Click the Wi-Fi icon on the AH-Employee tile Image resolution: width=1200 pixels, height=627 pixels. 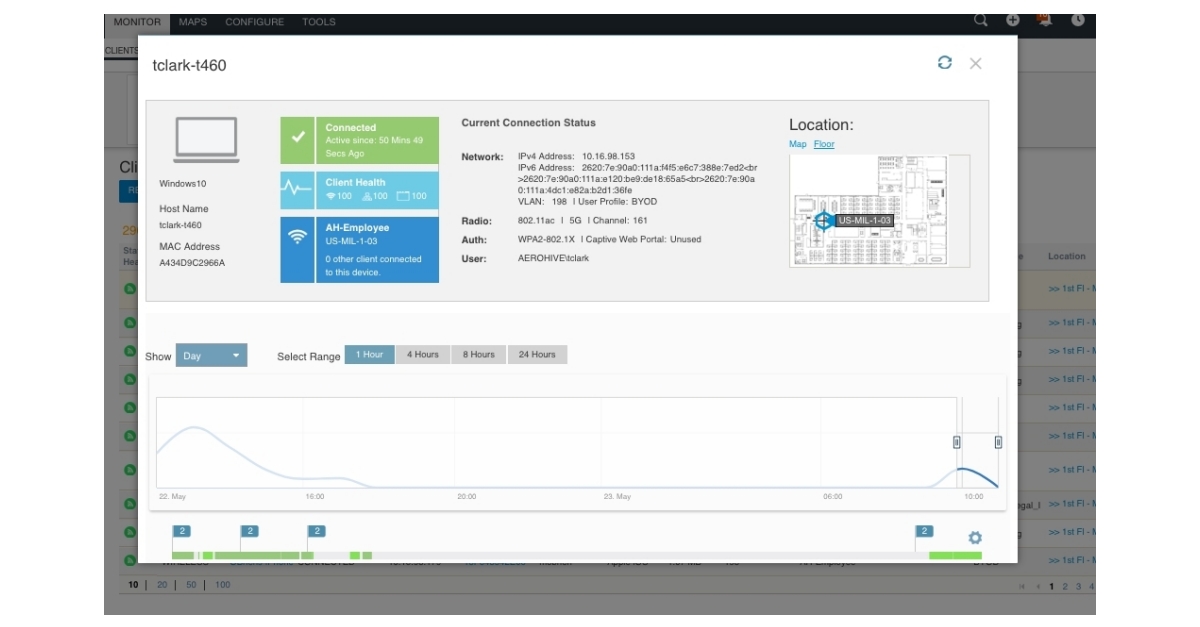click(x=297, y=237)
